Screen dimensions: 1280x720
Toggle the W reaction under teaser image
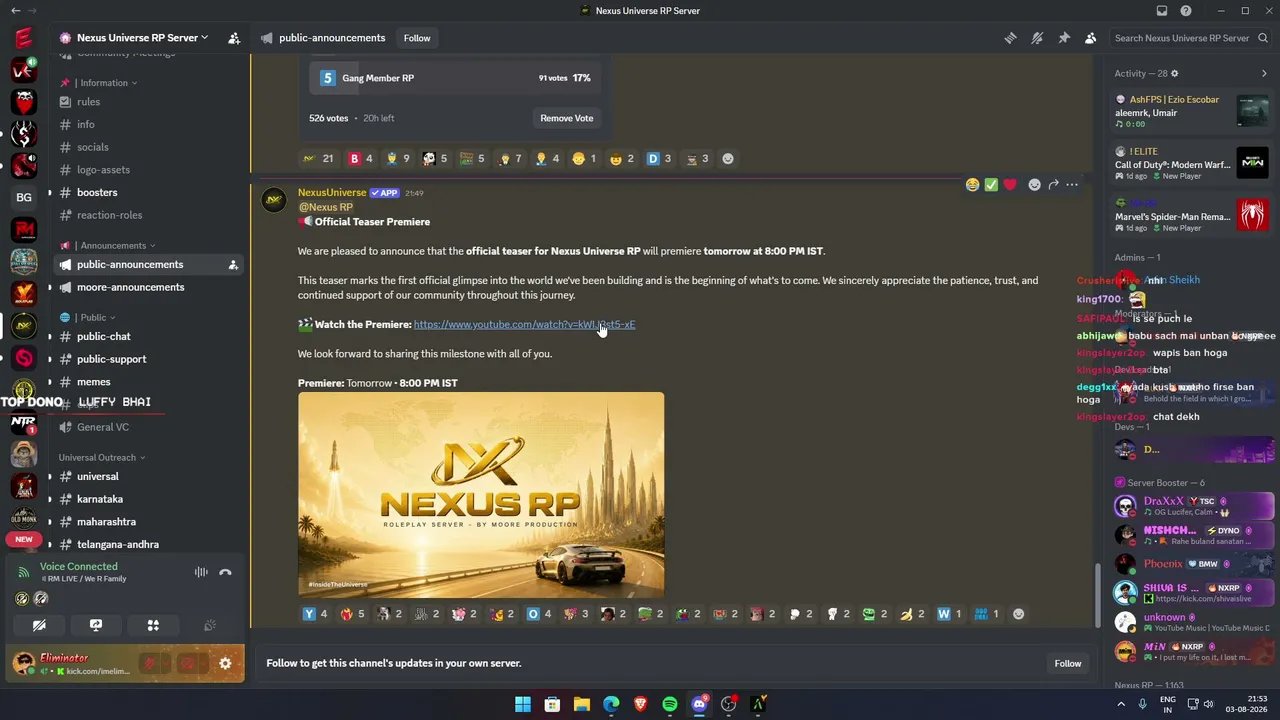coord(950,614)
